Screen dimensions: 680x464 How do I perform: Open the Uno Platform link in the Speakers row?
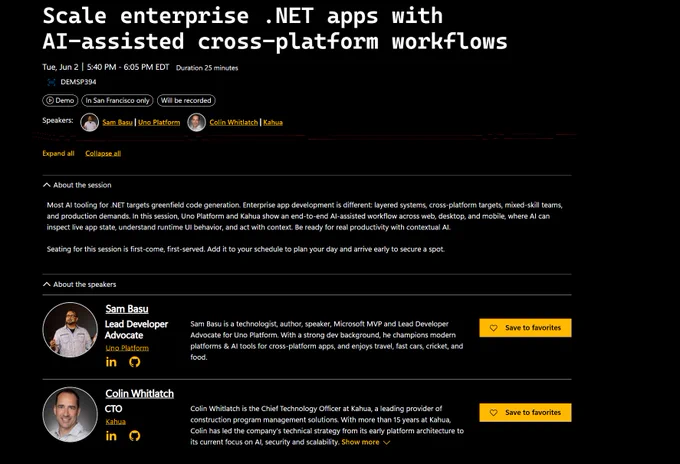(159, 123)
